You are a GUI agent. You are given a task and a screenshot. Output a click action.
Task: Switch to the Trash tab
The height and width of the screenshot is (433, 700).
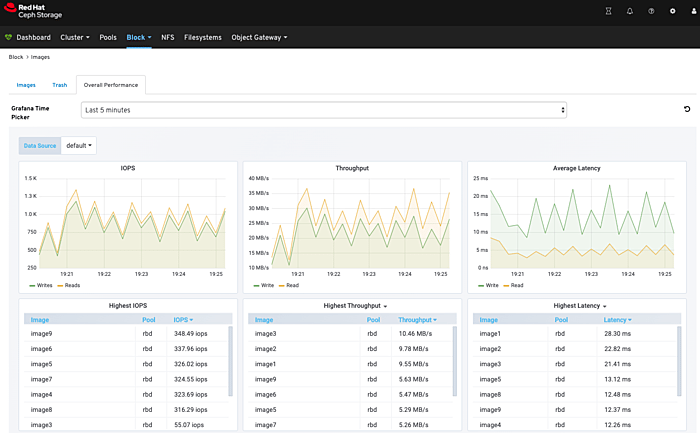point(59,85)
